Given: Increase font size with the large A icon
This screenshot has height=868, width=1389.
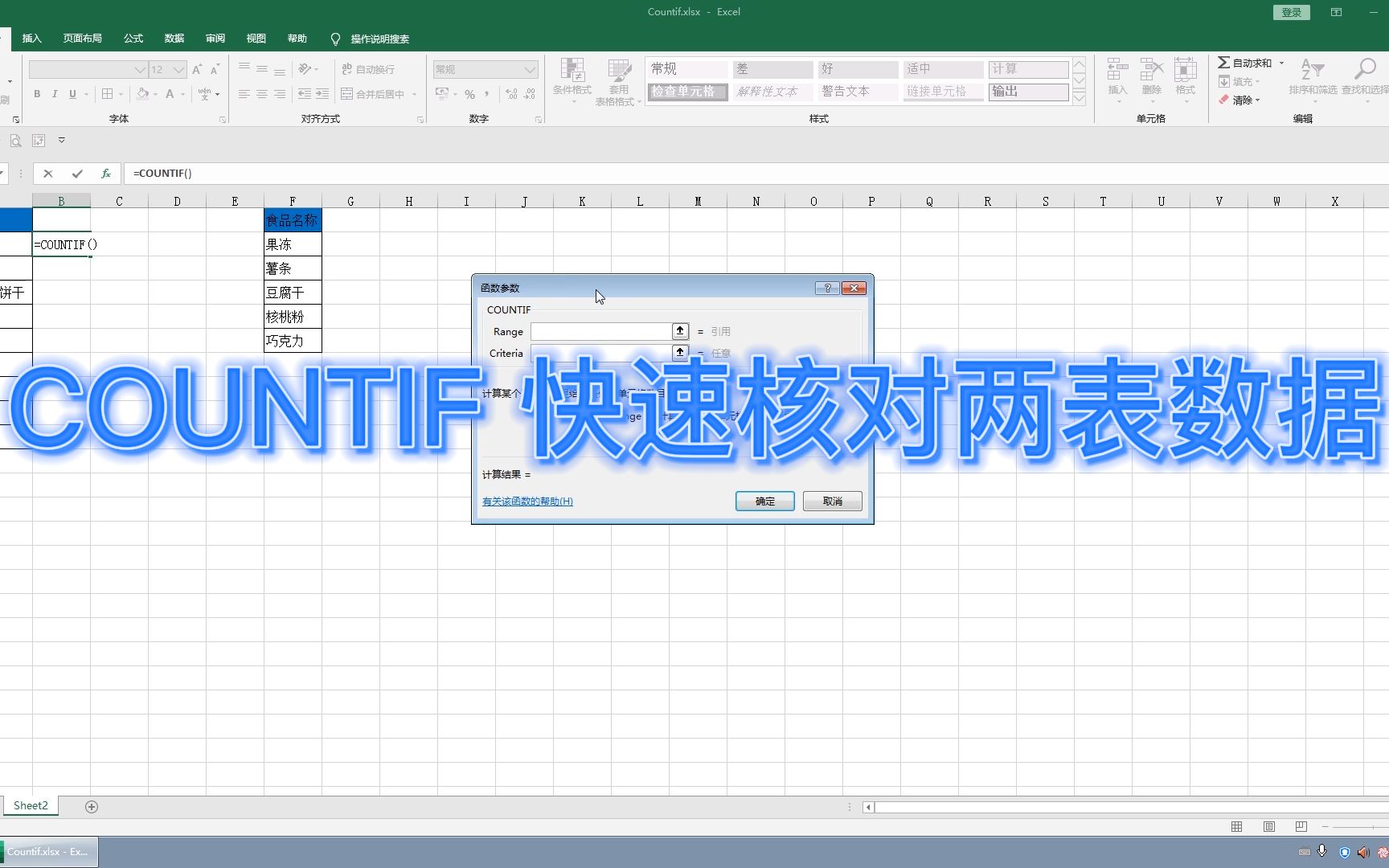Looking at the screenshot, I should tap(197, 70).
